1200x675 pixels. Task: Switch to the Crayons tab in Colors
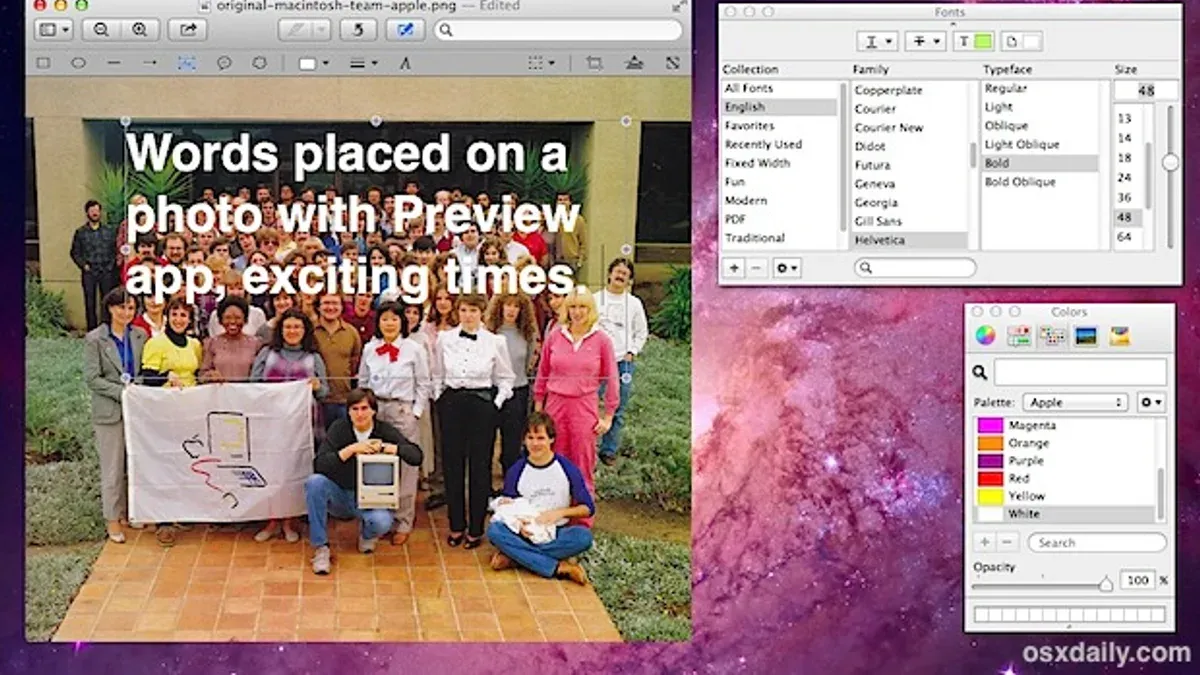(x=1119, y=336)
